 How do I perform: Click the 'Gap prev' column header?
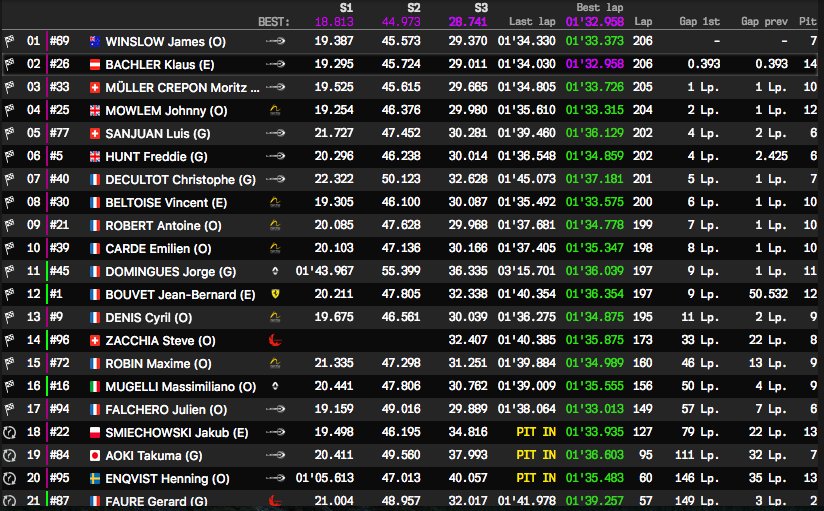point(764,22)
